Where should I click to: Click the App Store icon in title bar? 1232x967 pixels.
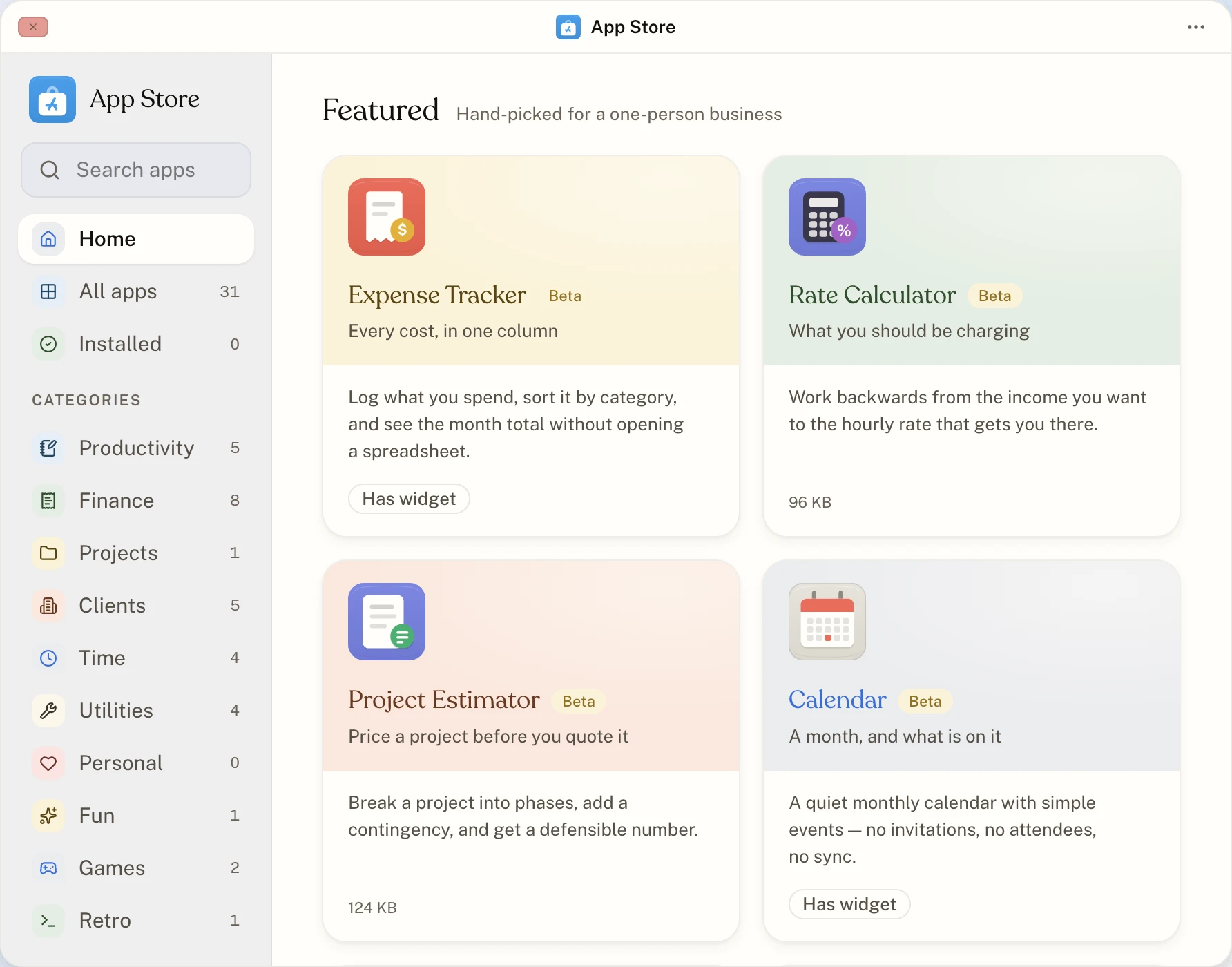[x=568, y=27]
